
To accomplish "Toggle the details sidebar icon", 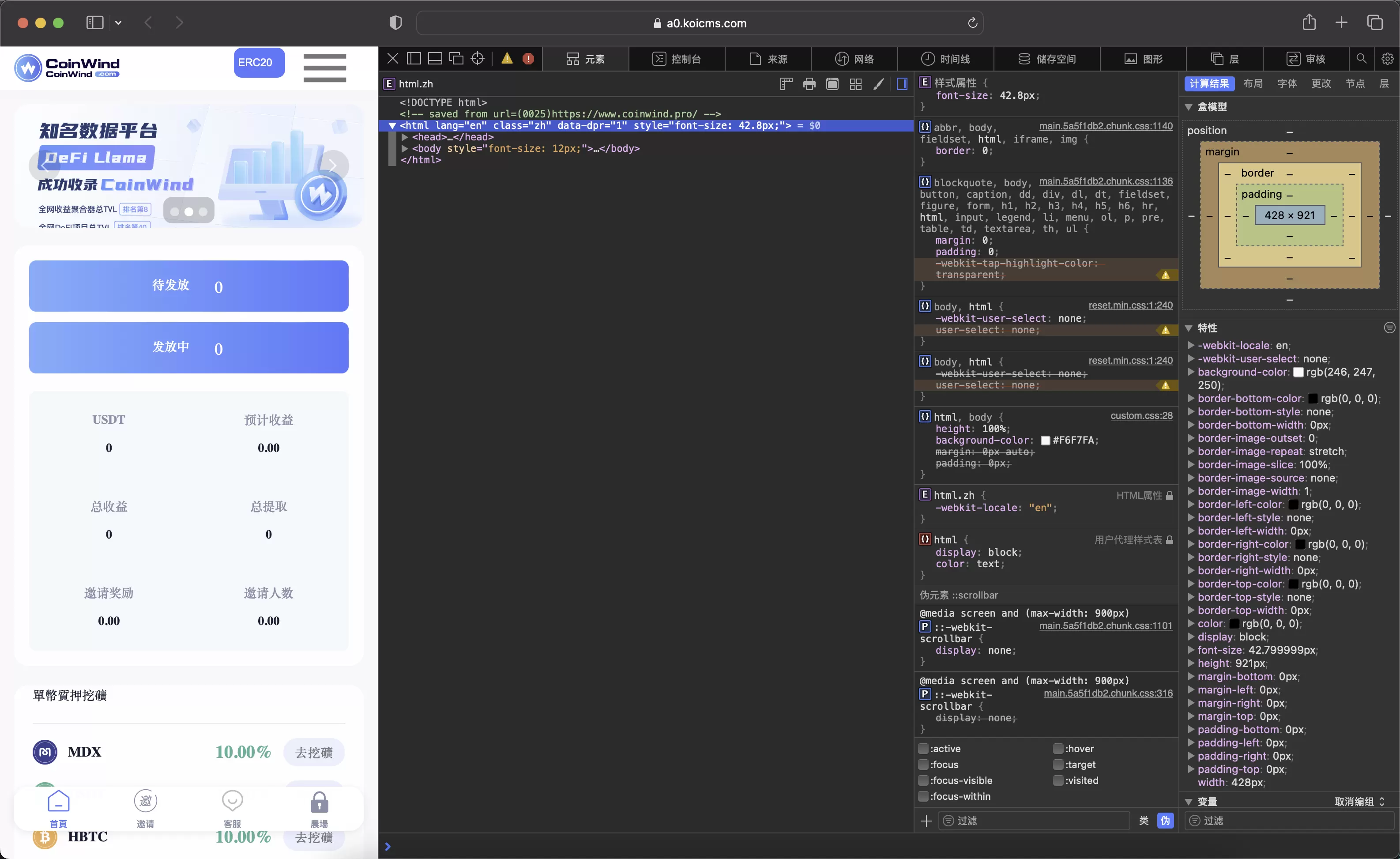I will pyautogui.click(x=902, y=84).
